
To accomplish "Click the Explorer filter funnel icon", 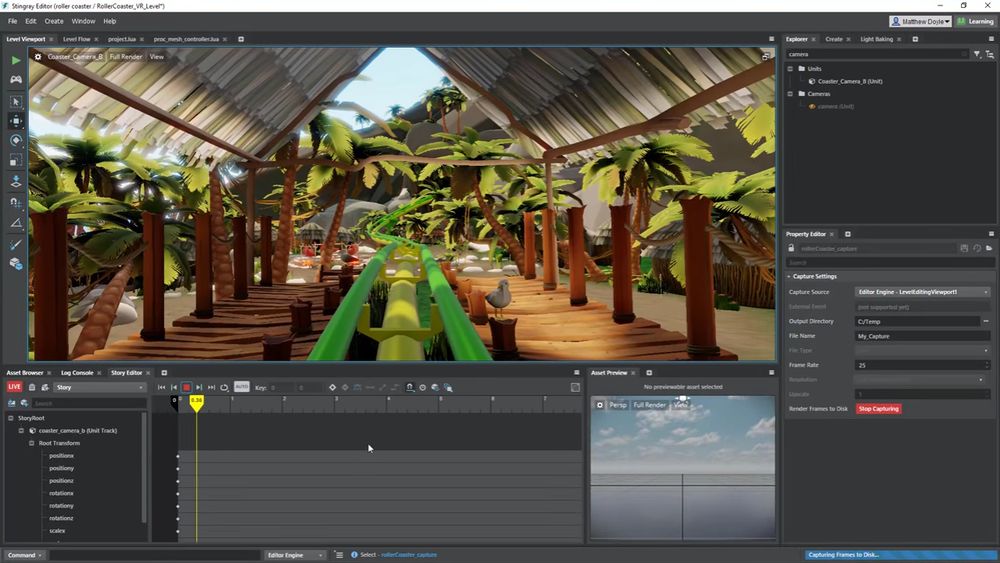I will [x=977, y=54].
